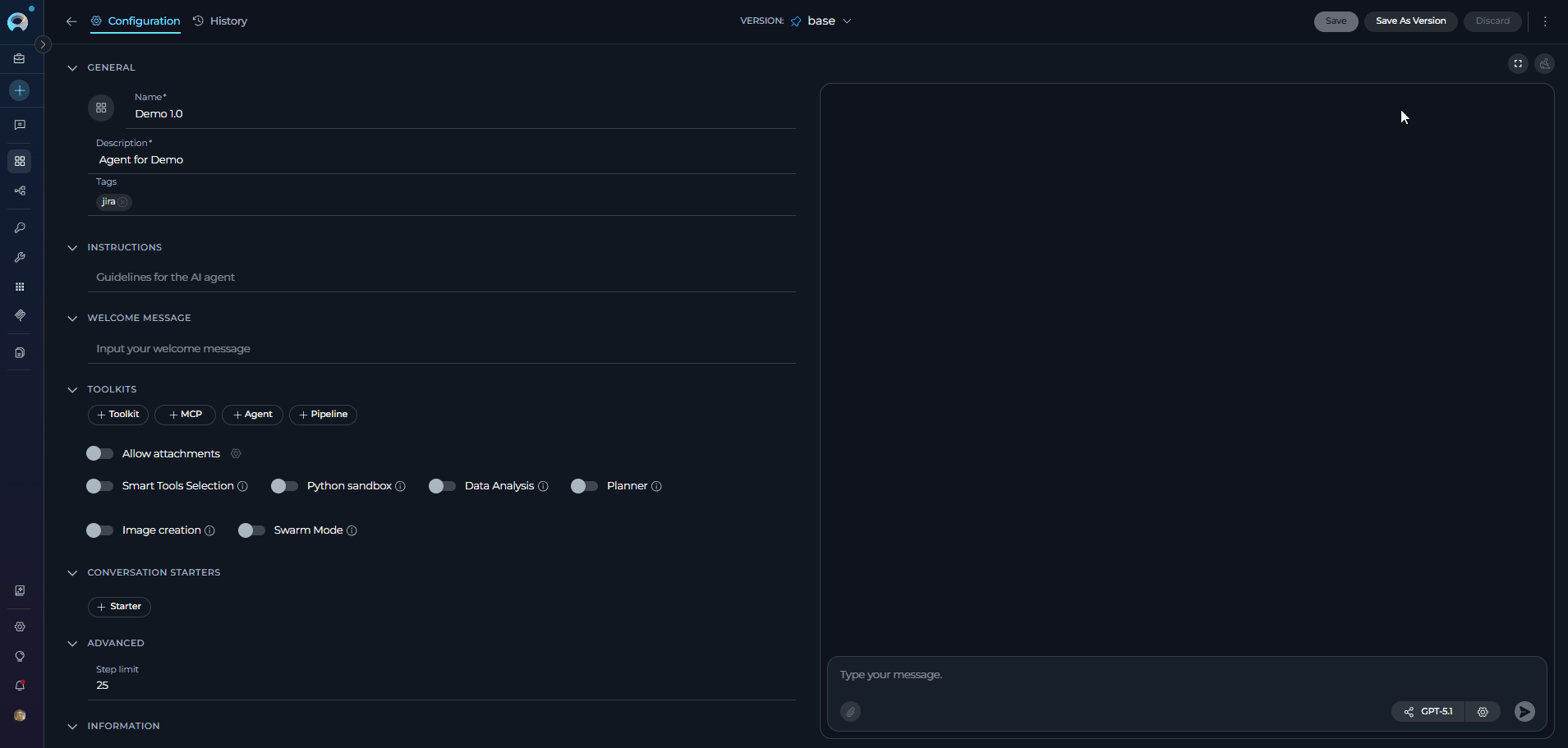
Task: Show info for Python sandbox
Action: 400,486
